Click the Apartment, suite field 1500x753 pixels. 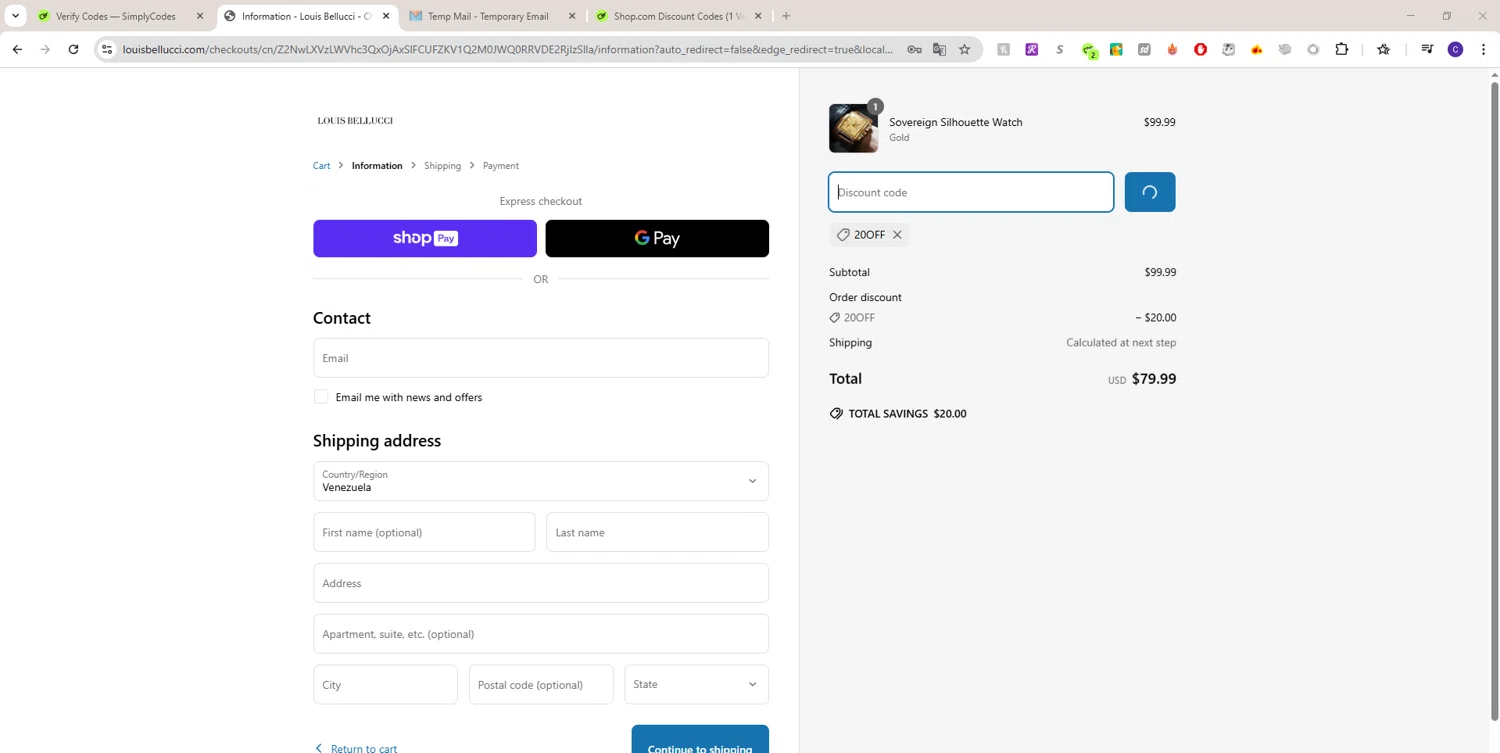pos(541,634)
